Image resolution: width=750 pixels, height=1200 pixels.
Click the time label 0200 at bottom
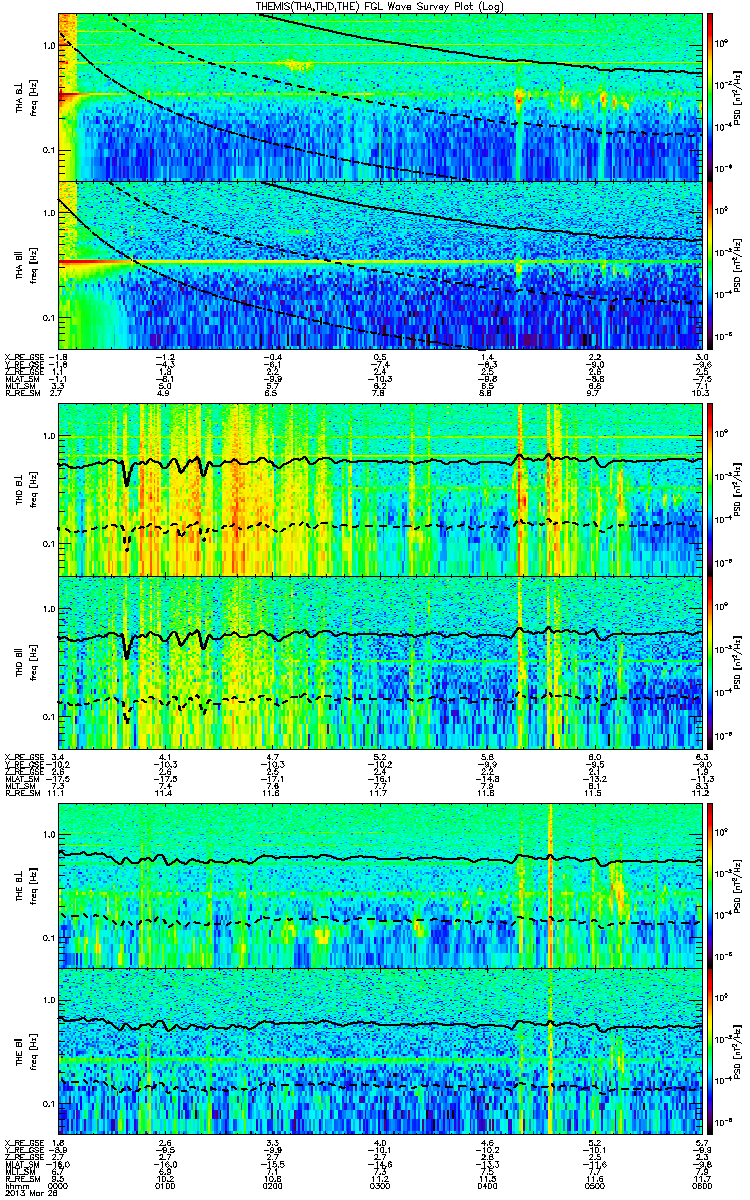point(273,1184)
